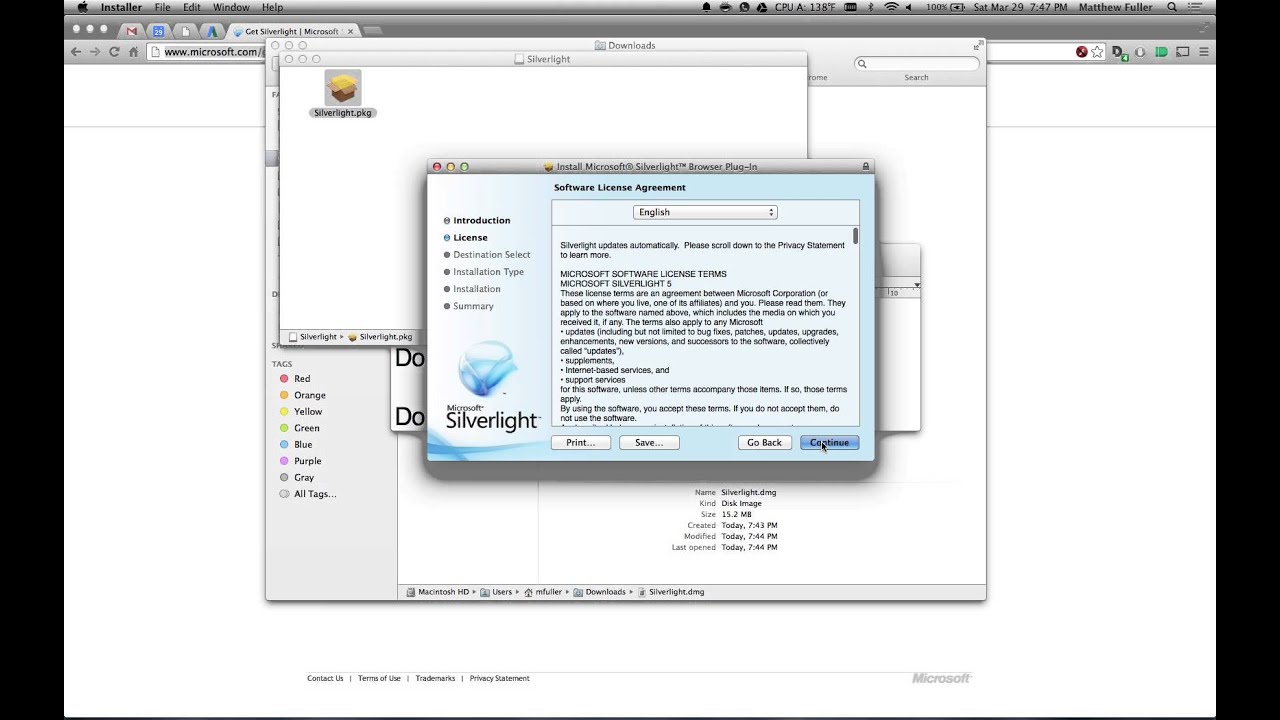Screen dimensions: 1280x720
Task: Click Continue in the installer
Action: click(829, 443)
